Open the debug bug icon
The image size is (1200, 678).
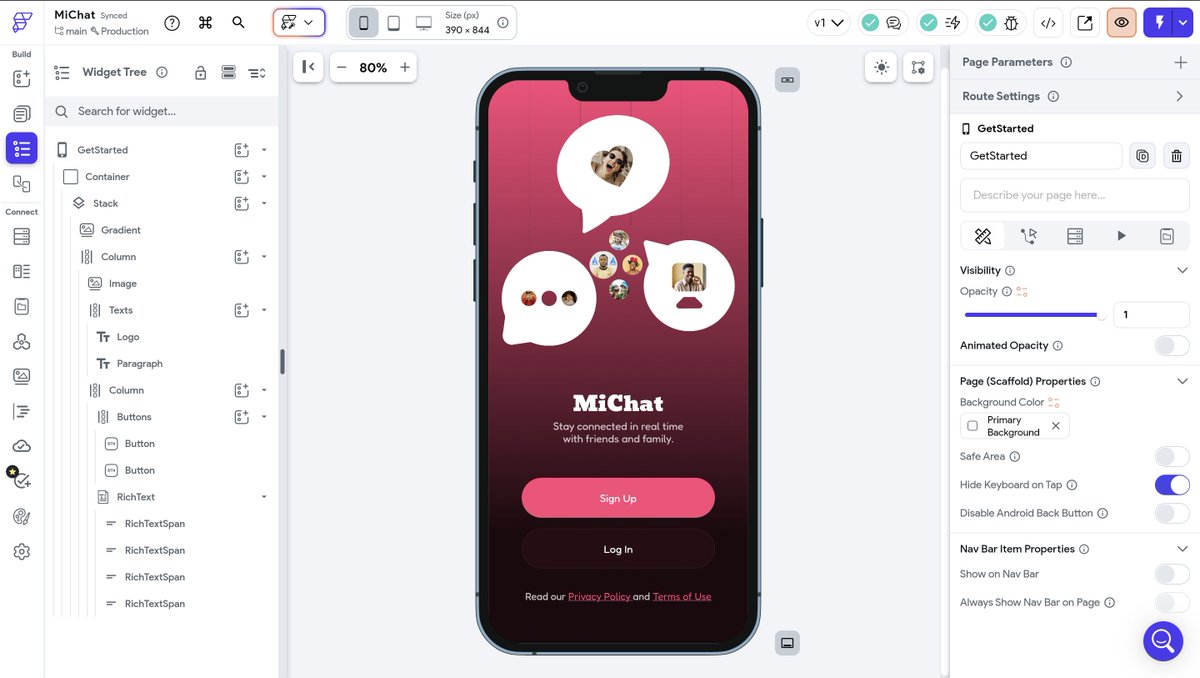click(x=1012, y=22)
